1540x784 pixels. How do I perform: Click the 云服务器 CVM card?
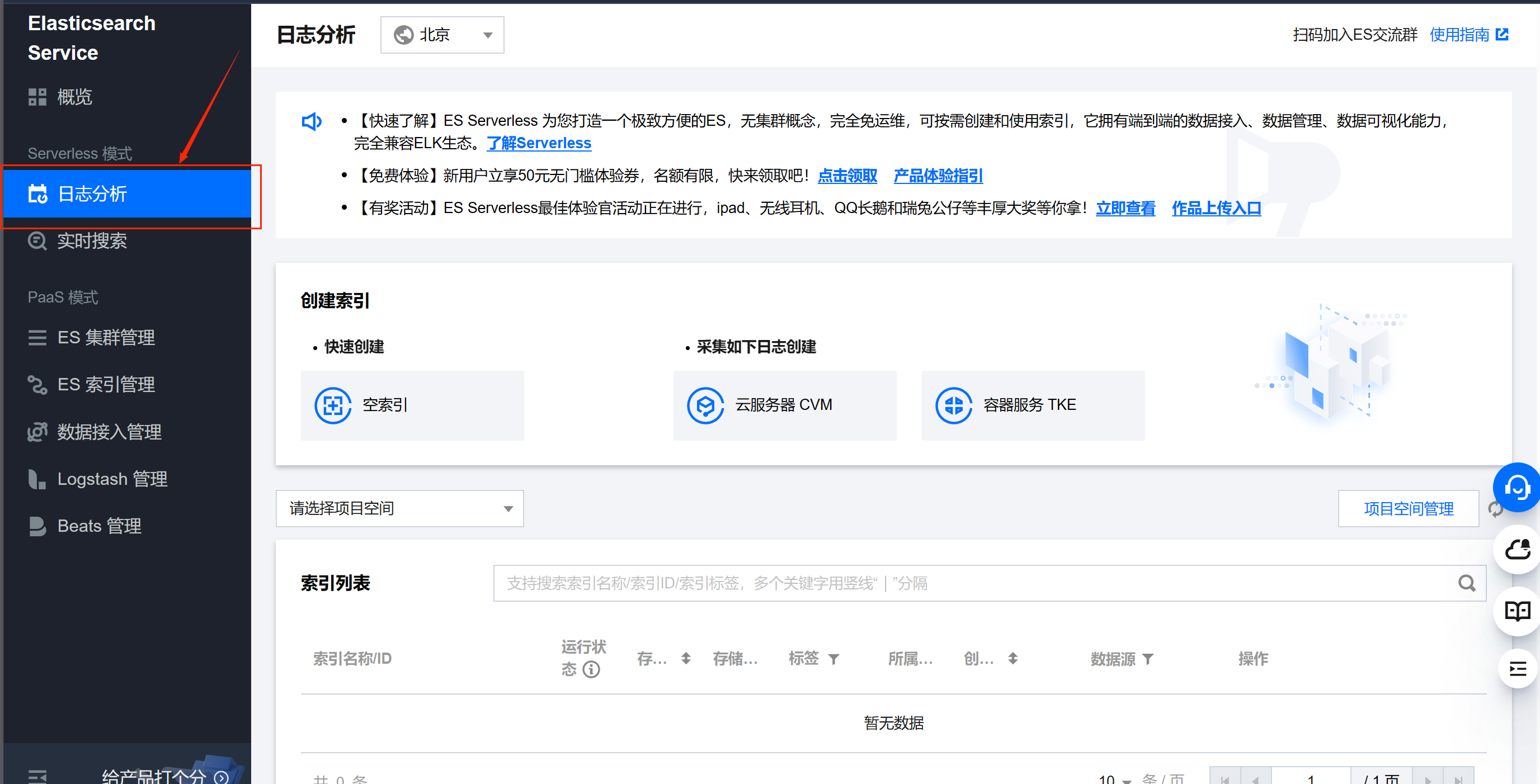(784, 405)
